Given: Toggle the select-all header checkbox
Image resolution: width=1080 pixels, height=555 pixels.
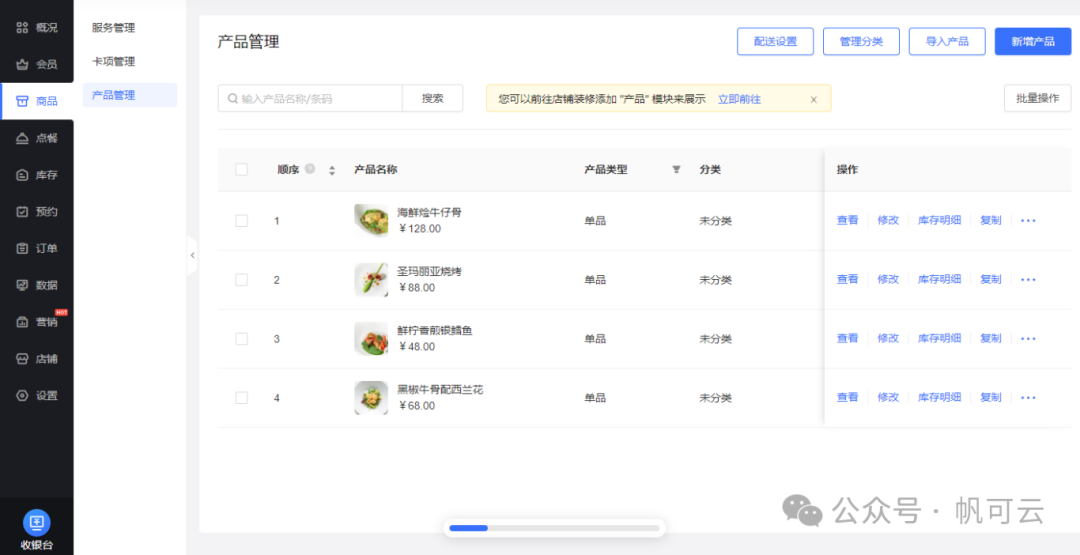Looking at the screenshot, I should click(242, 169).
